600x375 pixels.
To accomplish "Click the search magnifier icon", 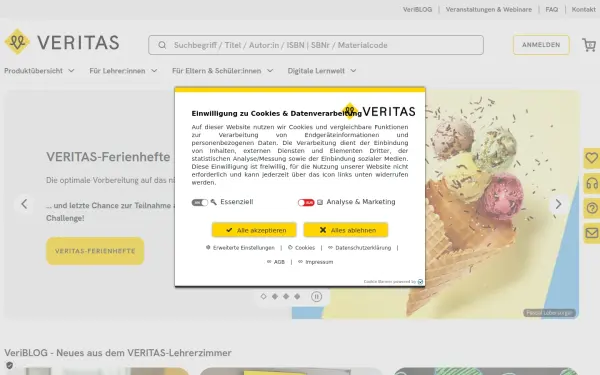I will (x=162, y=45).
